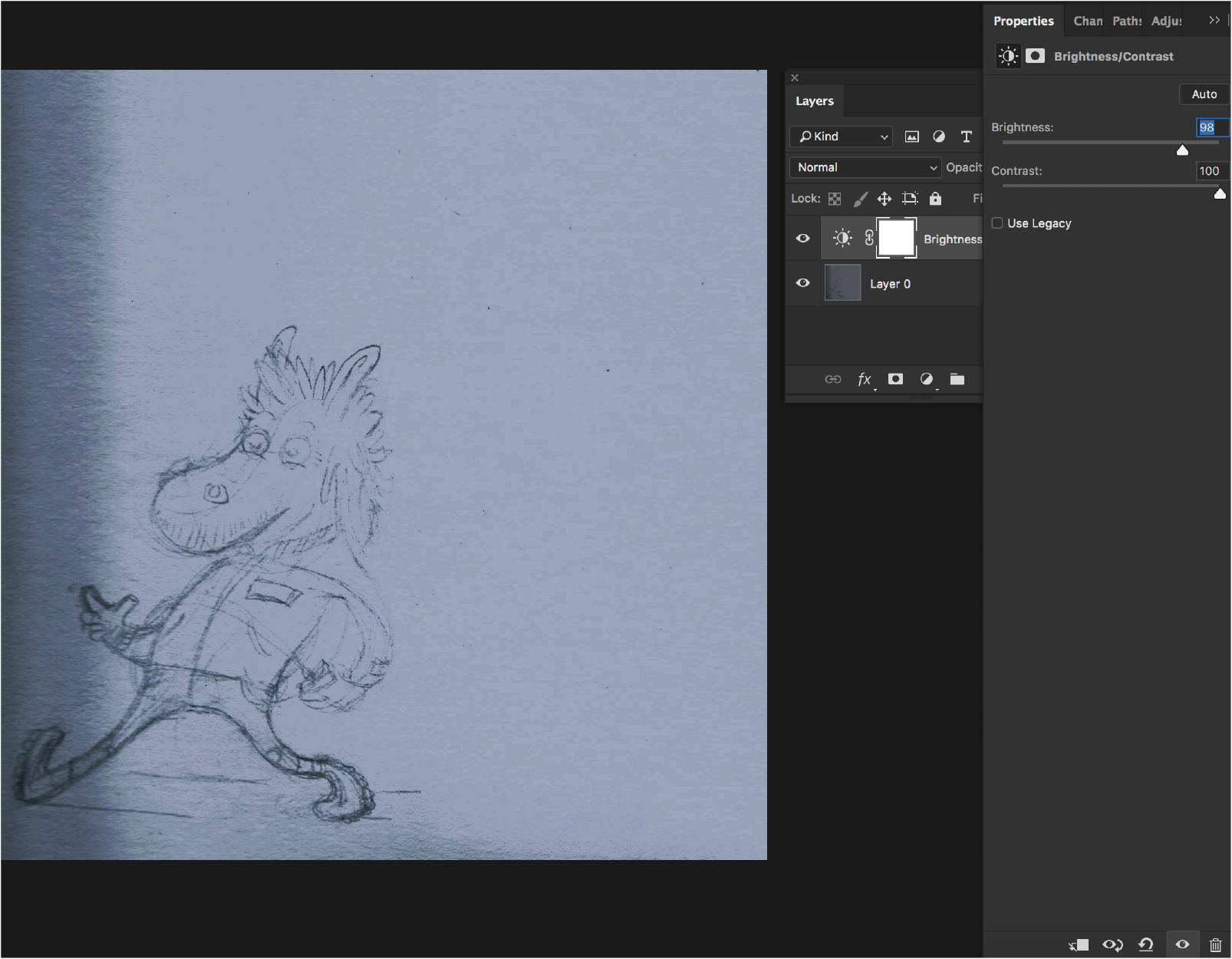The height and width of the screenshot is (959, 1232).
Task: Click the Brightness value field
Action: tap(1212, 127)
